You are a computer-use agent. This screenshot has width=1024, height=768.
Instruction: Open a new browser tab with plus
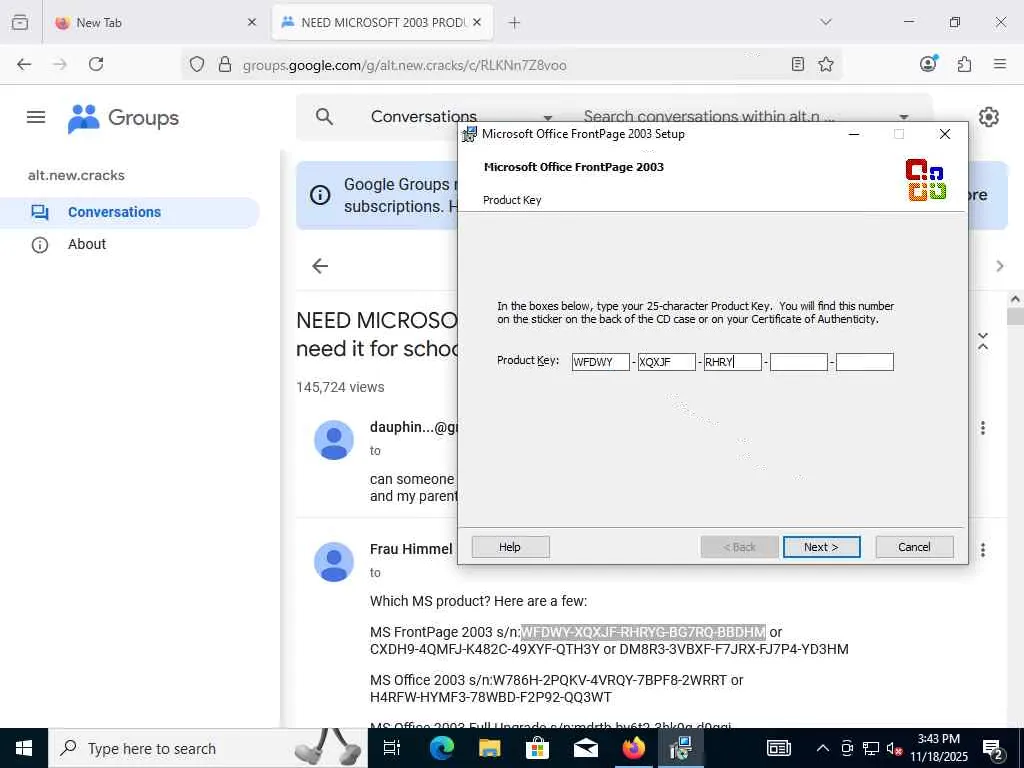[x=515, y=23]
